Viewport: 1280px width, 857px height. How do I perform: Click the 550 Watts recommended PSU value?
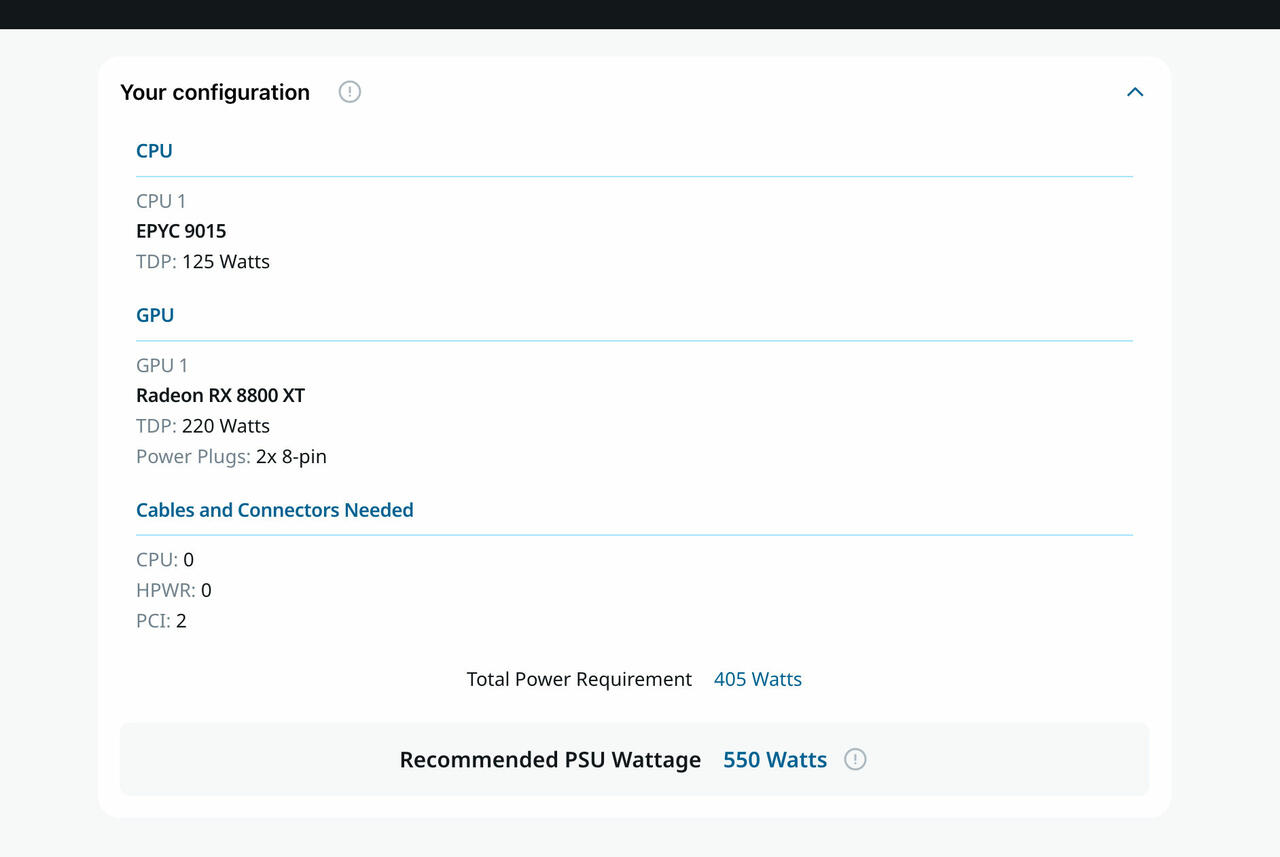775,760
